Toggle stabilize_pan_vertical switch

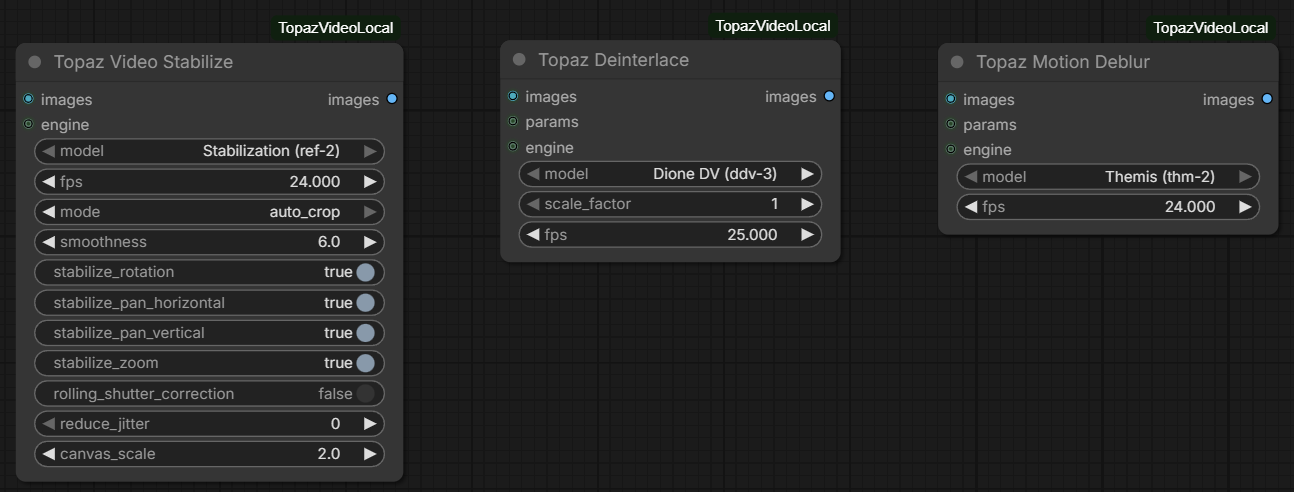pos(365,332)
